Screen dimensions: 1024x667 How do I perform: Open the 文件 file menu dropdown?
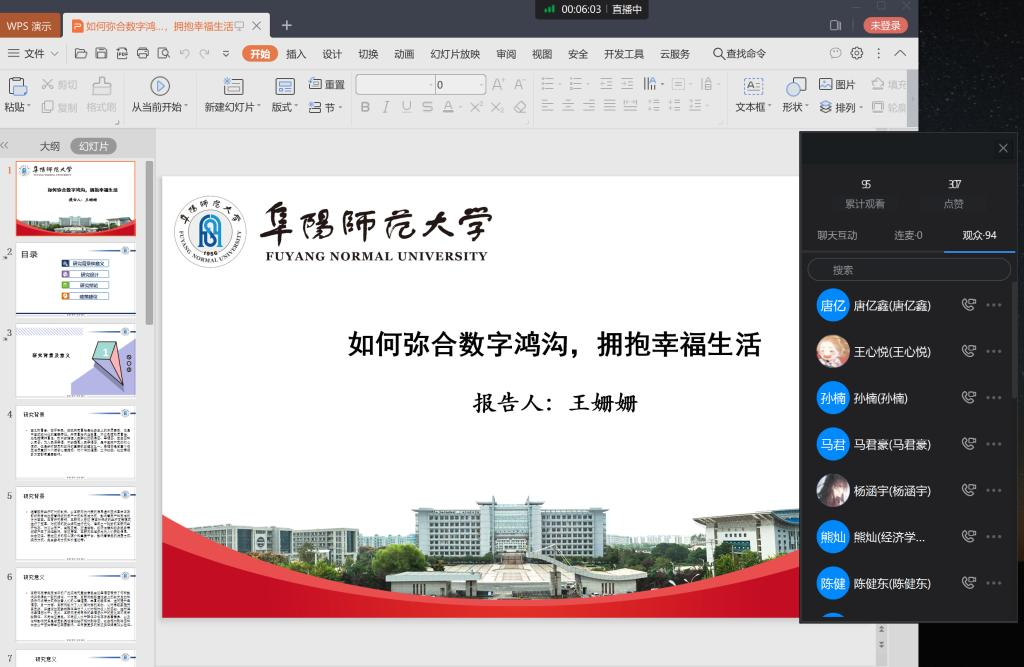click(34, 54)
